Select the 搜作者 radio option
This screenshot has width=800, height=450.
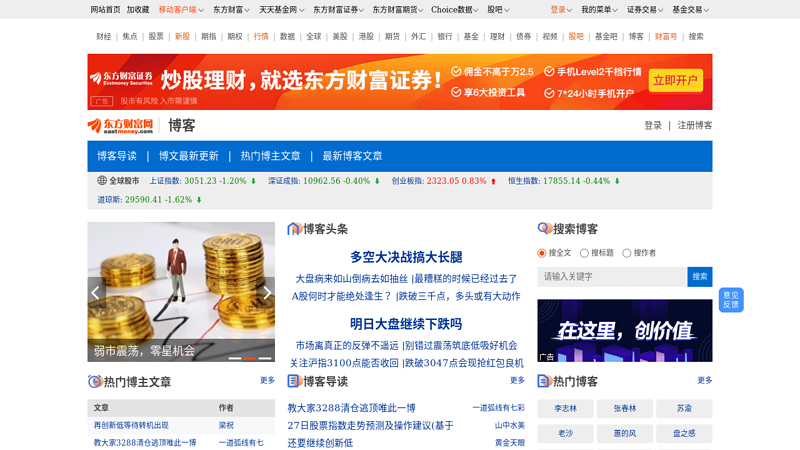[627, 253]
